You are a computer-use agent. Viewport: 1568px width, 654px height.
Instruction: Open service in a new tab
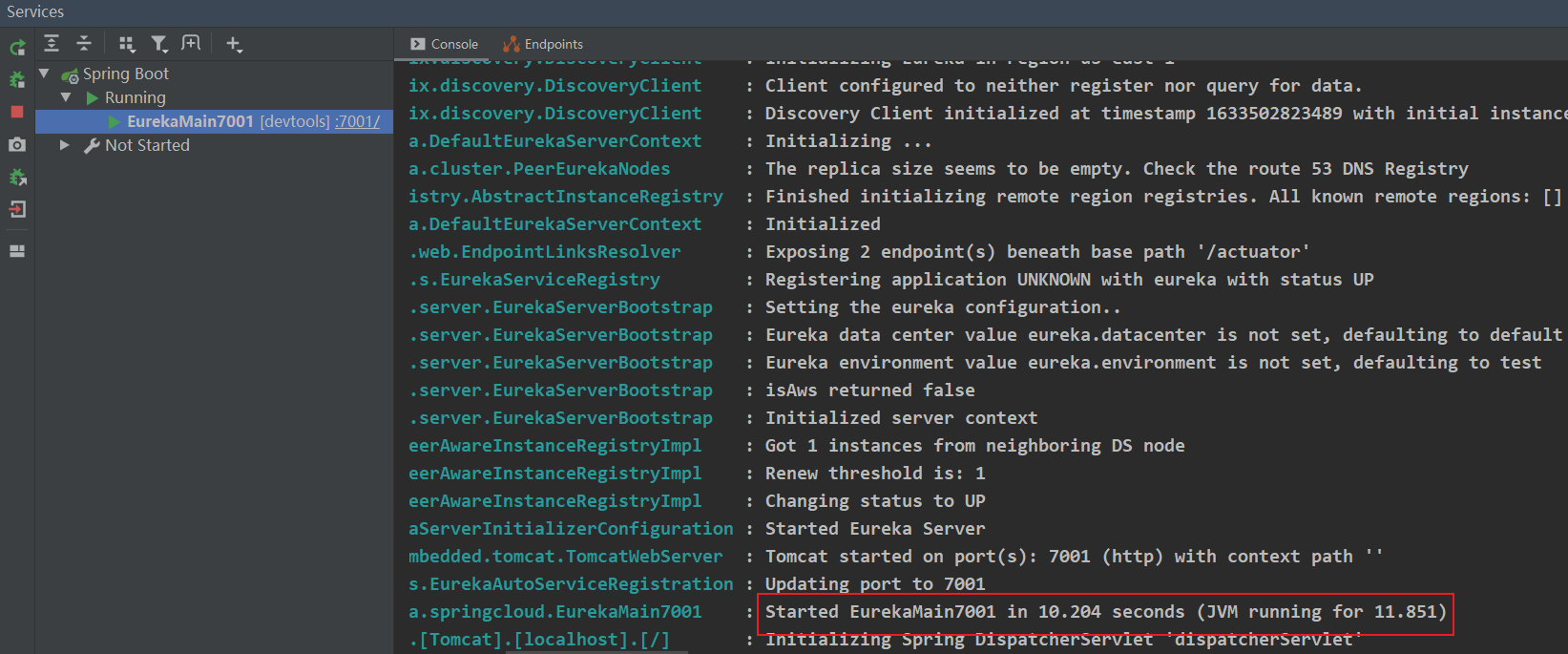coord(191,43)
